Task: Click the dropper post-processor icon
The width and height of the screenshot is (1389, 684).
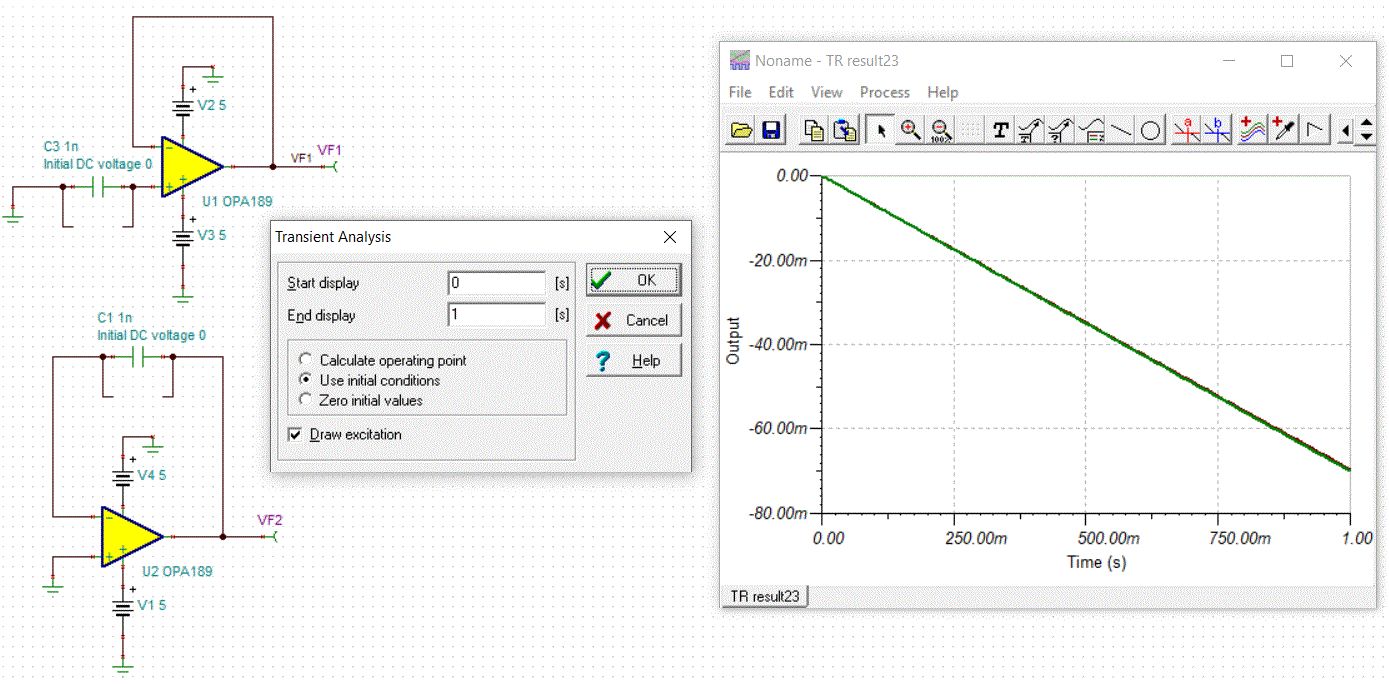Action: [x=1283, y=130]
